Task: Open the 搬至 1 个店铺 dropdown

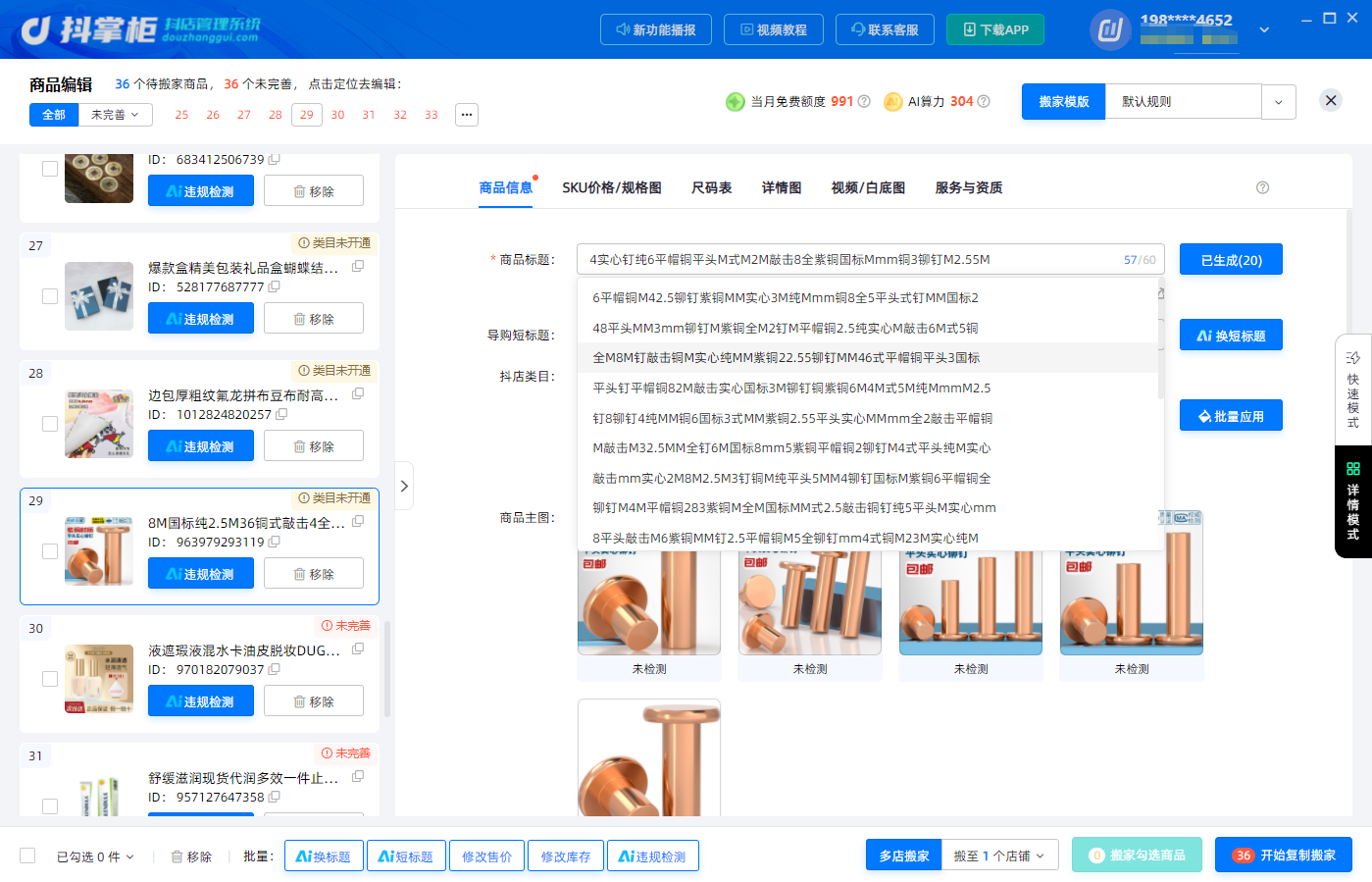Action: click(x=1000, y=856)
